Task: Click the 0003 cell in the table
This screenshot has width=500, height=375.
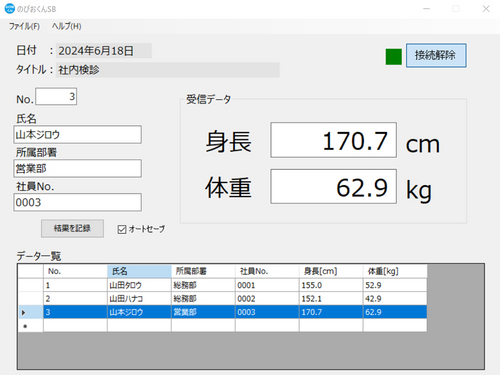Action: pyautogui.click(x=267, y=312)
